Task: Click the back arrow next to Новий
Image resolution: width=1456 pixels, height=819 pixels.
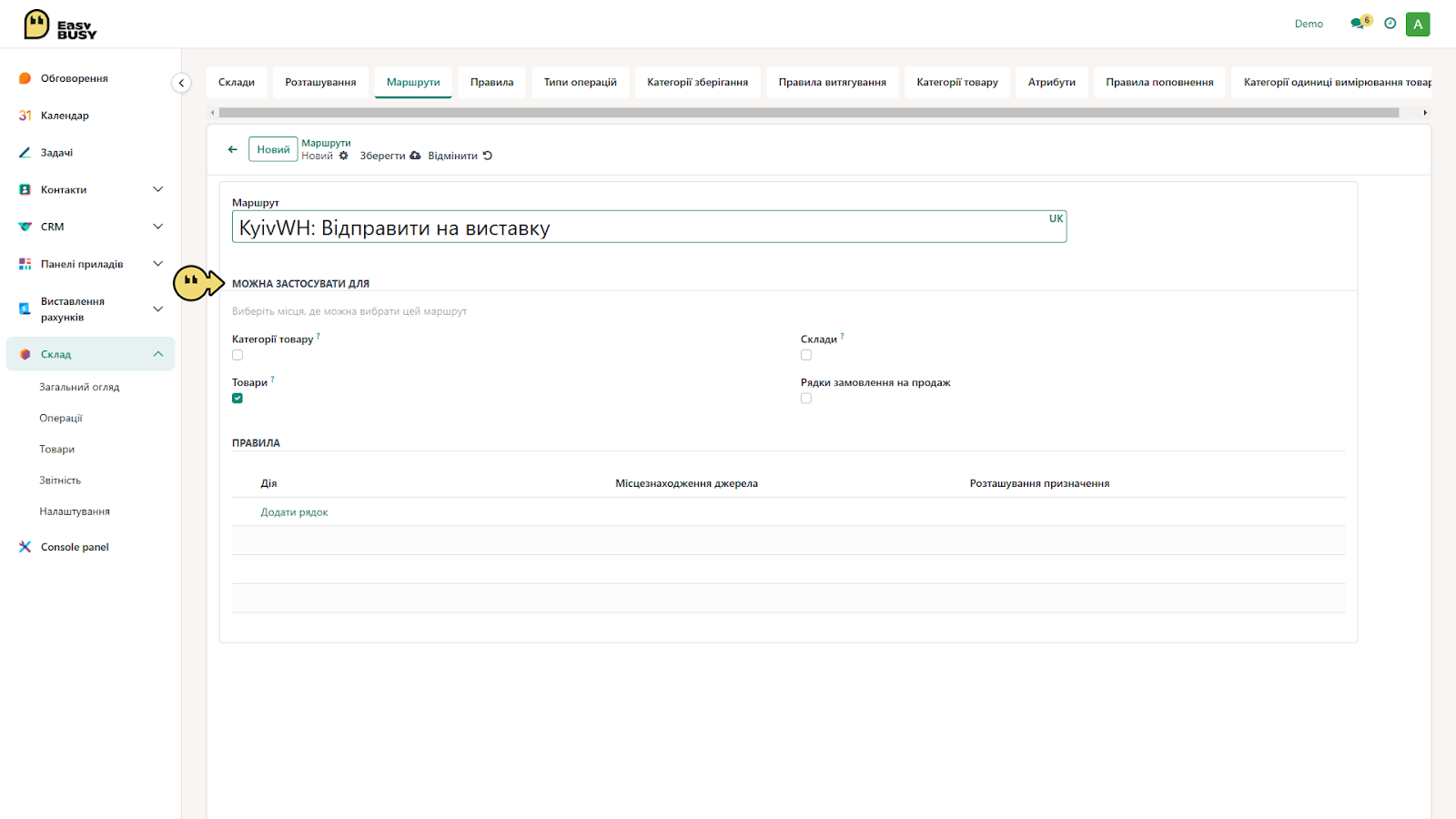Action: [x=233, y=149]
